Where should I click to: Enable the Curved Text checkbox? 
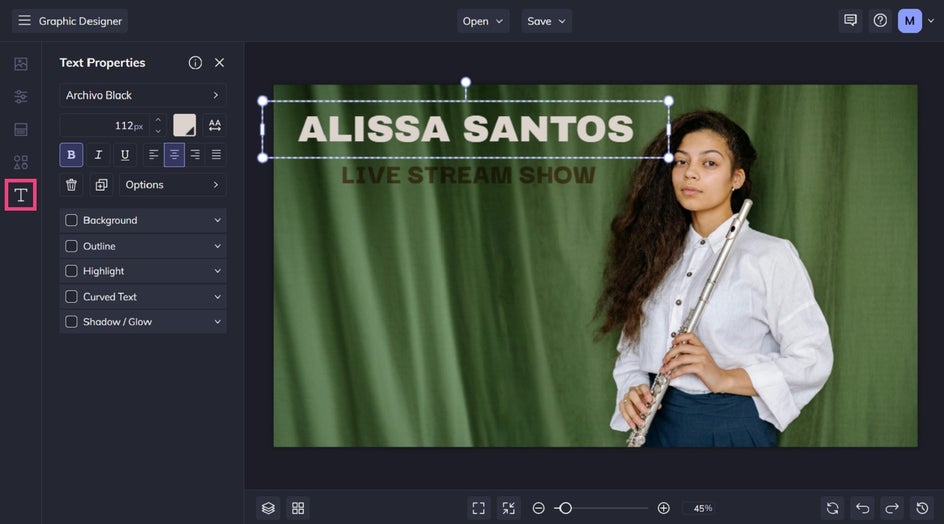pyautogui.click(x=71, y=297)
